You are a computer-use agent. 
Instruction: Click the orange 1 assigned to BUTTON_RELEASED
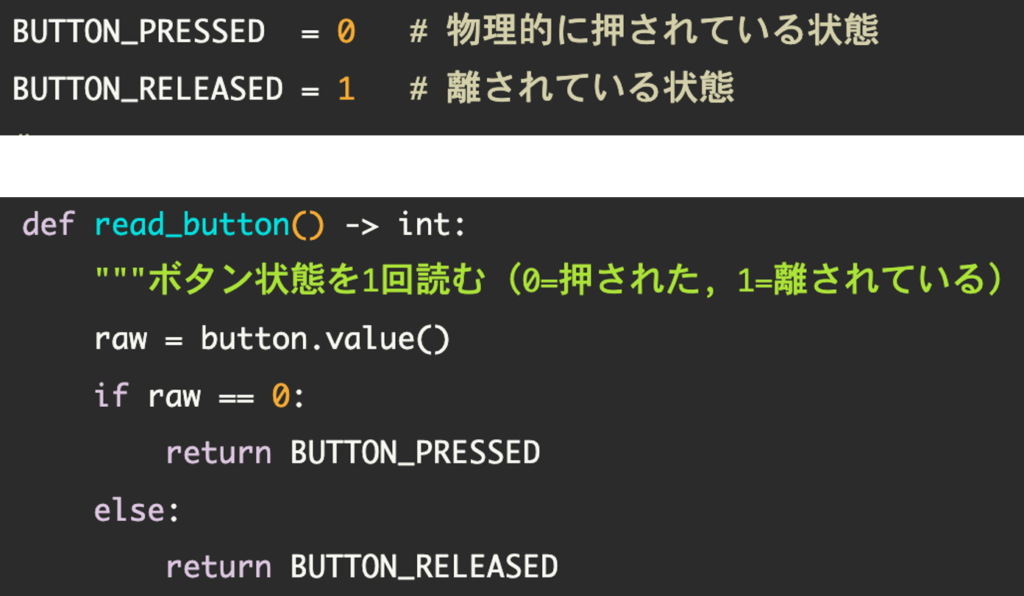point(345,89)
